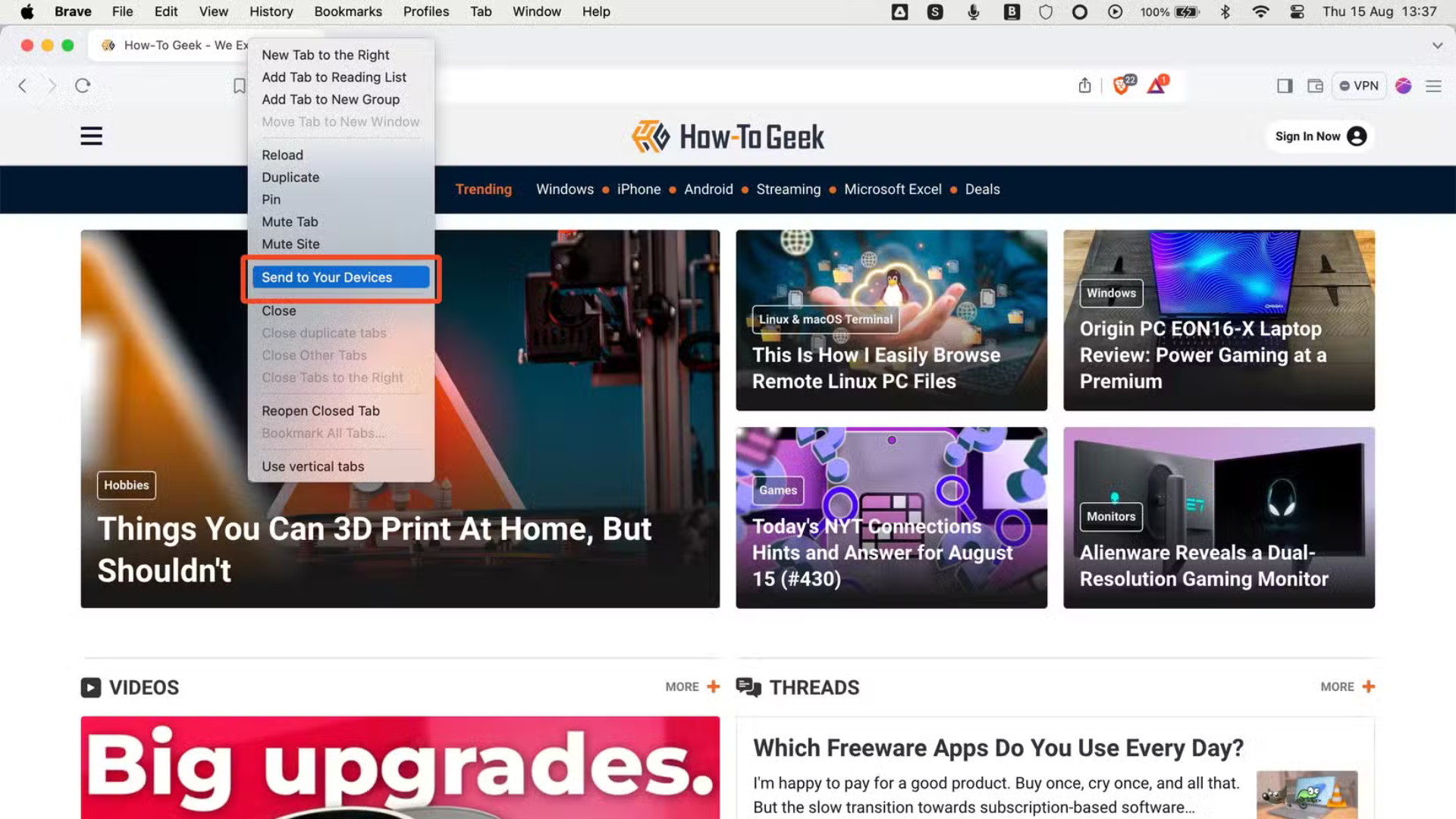Screen dimensions: 1456x819
Task: Open the iPhone trending category link
Action: tap(639, 190)
